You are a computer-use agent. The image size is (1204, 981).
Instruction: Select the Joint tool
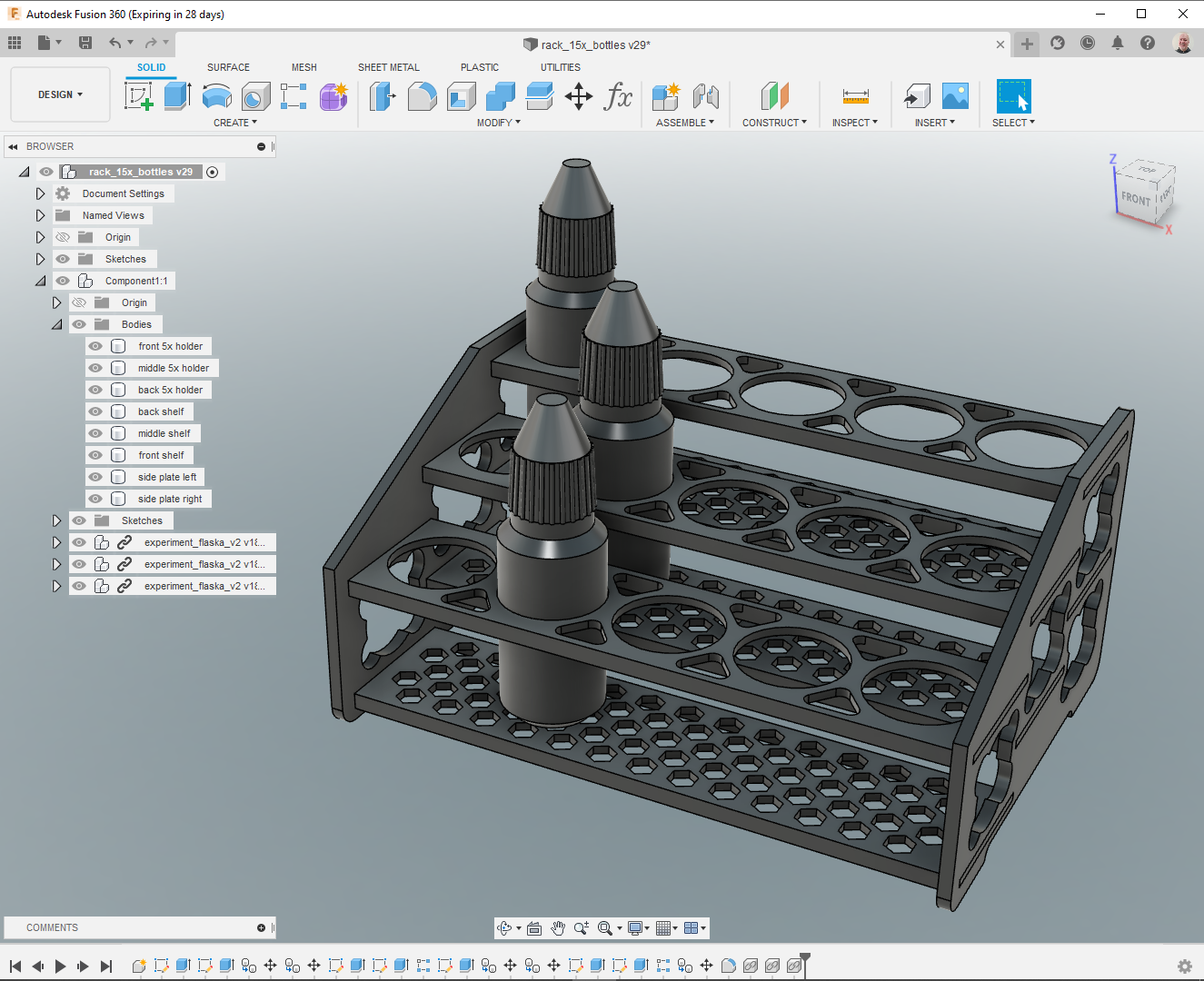pos(707,95)
